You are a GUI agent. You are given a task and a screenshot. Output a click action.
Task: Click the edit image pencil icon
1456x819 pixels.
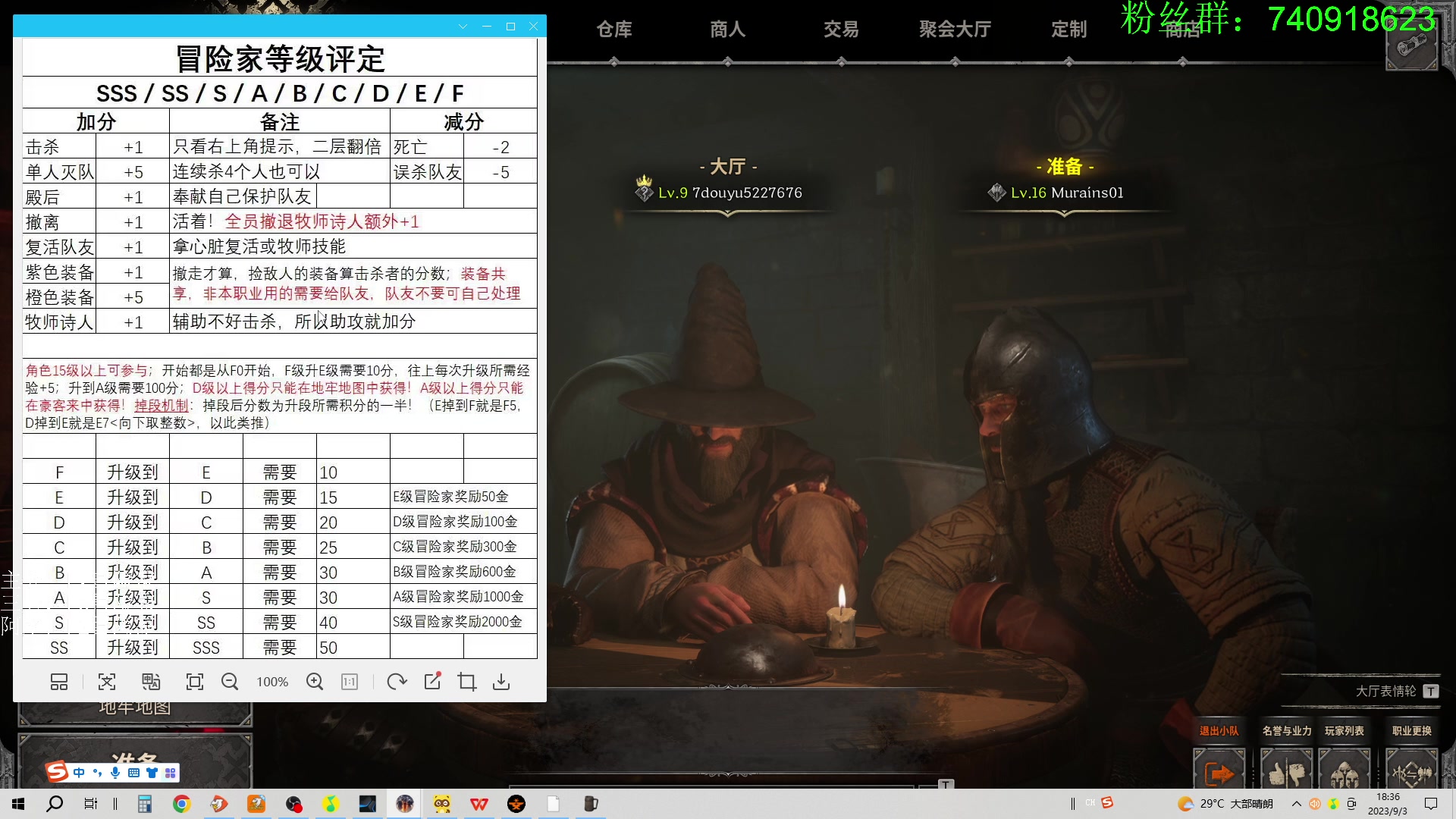[432, 681]
